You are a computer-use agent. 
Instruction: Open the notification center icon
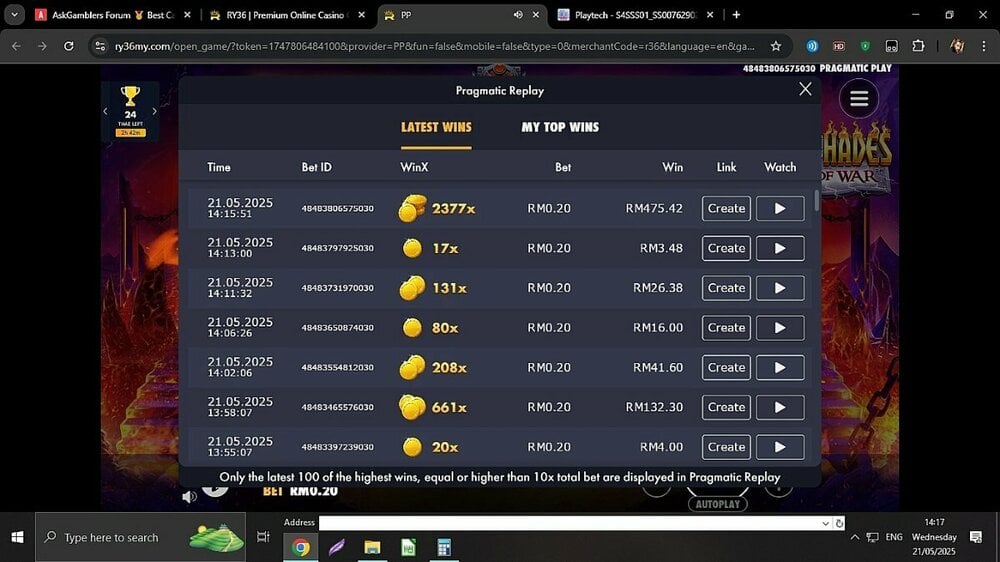tap(975, 537)
